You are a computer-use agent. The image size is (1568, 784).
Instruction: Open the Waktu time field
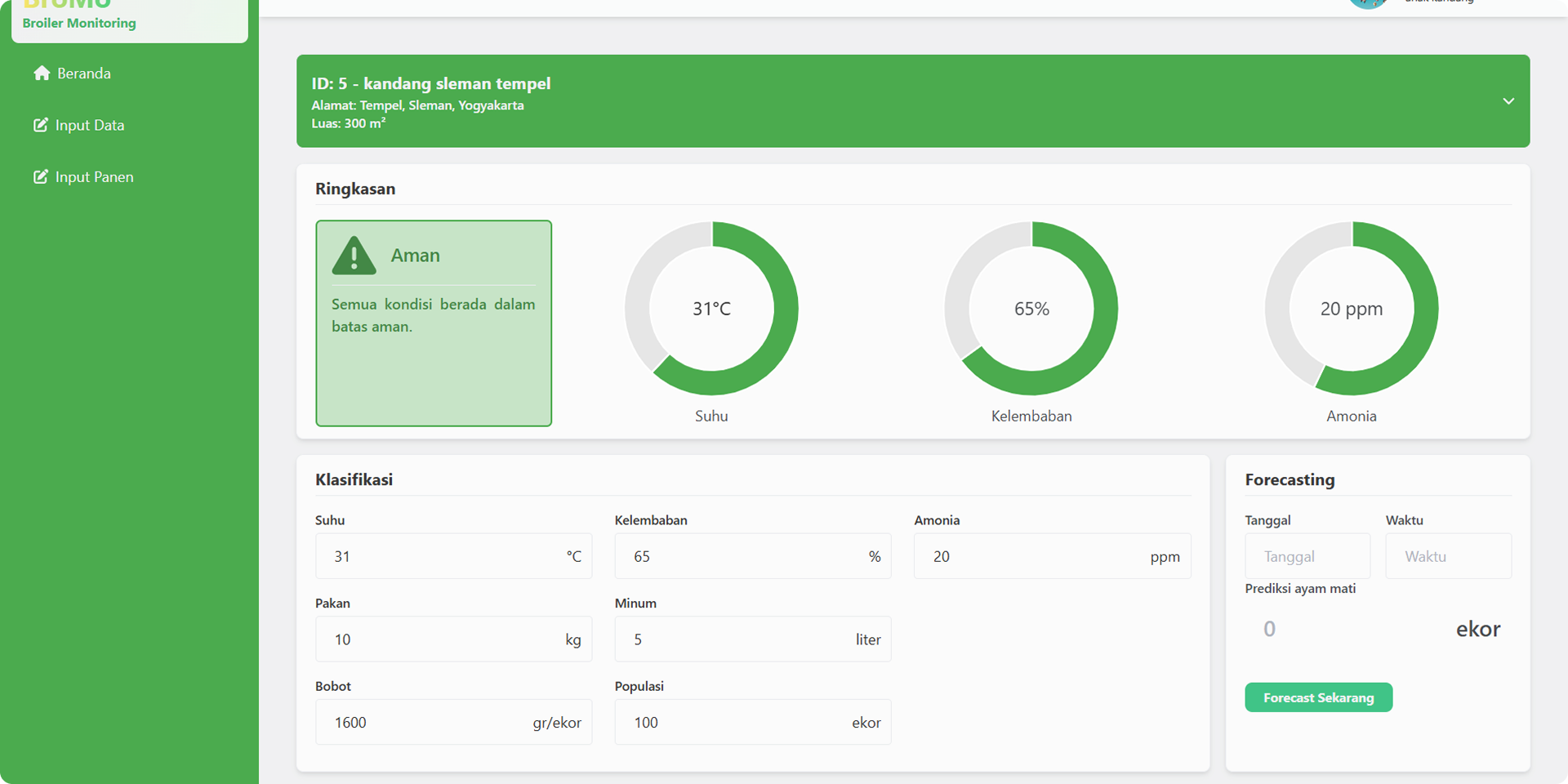point(1449,556)
